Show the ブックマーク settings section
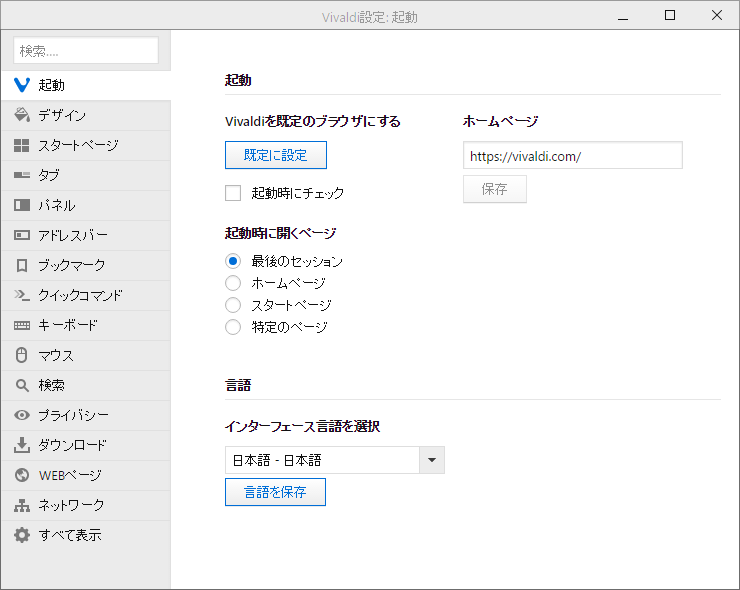The height and width of the screenshot is (590, 740). (86, 265)
